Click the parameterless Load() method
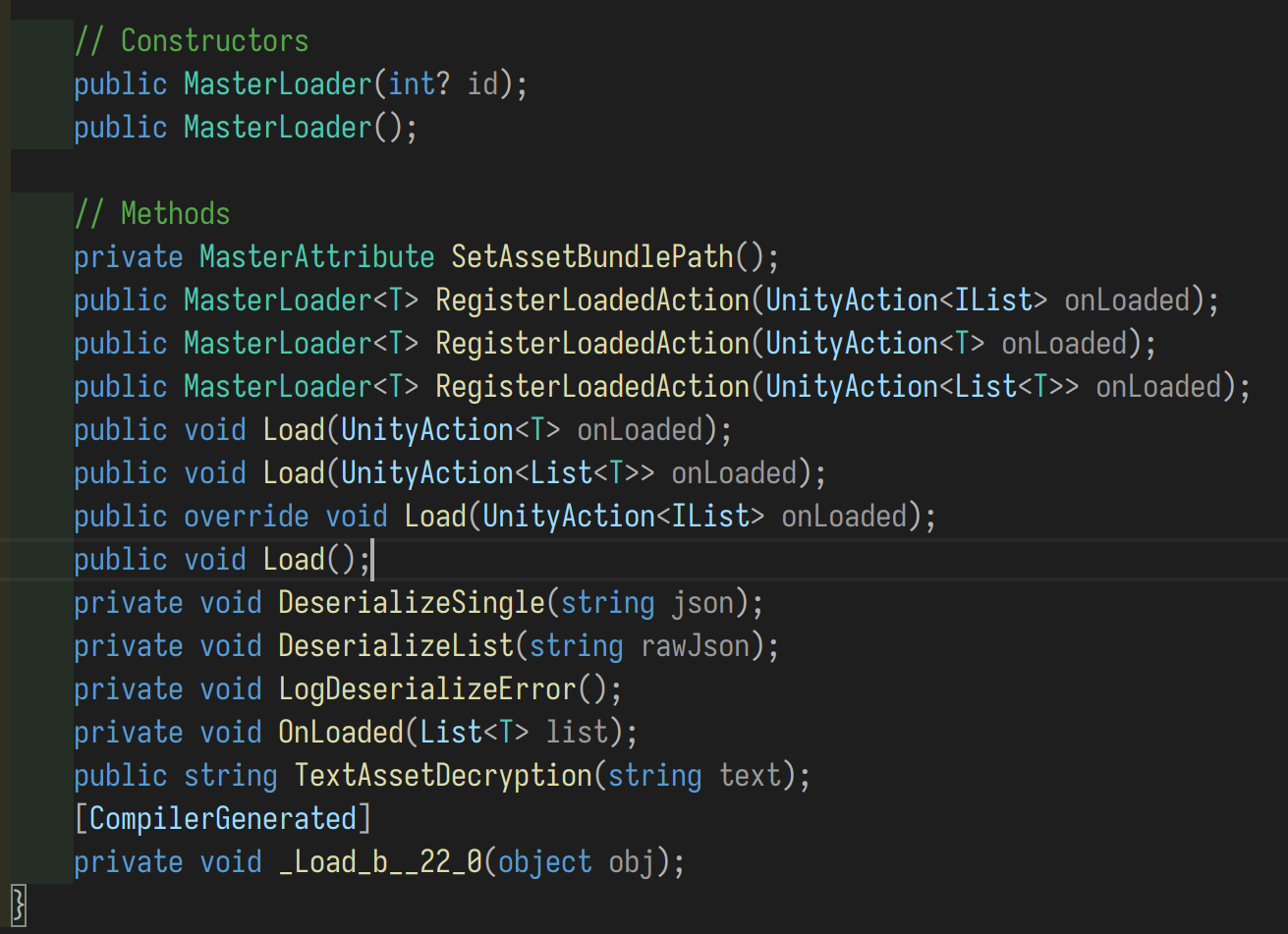This screenshot has height=934, width=1288. coord(294,560)
